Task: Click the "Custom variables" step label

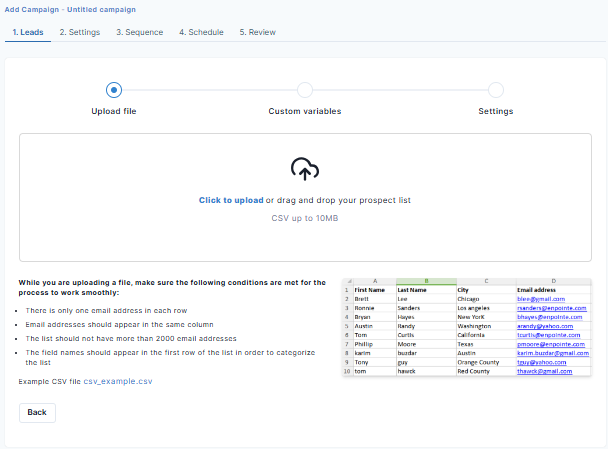Action: coord(304,111)
